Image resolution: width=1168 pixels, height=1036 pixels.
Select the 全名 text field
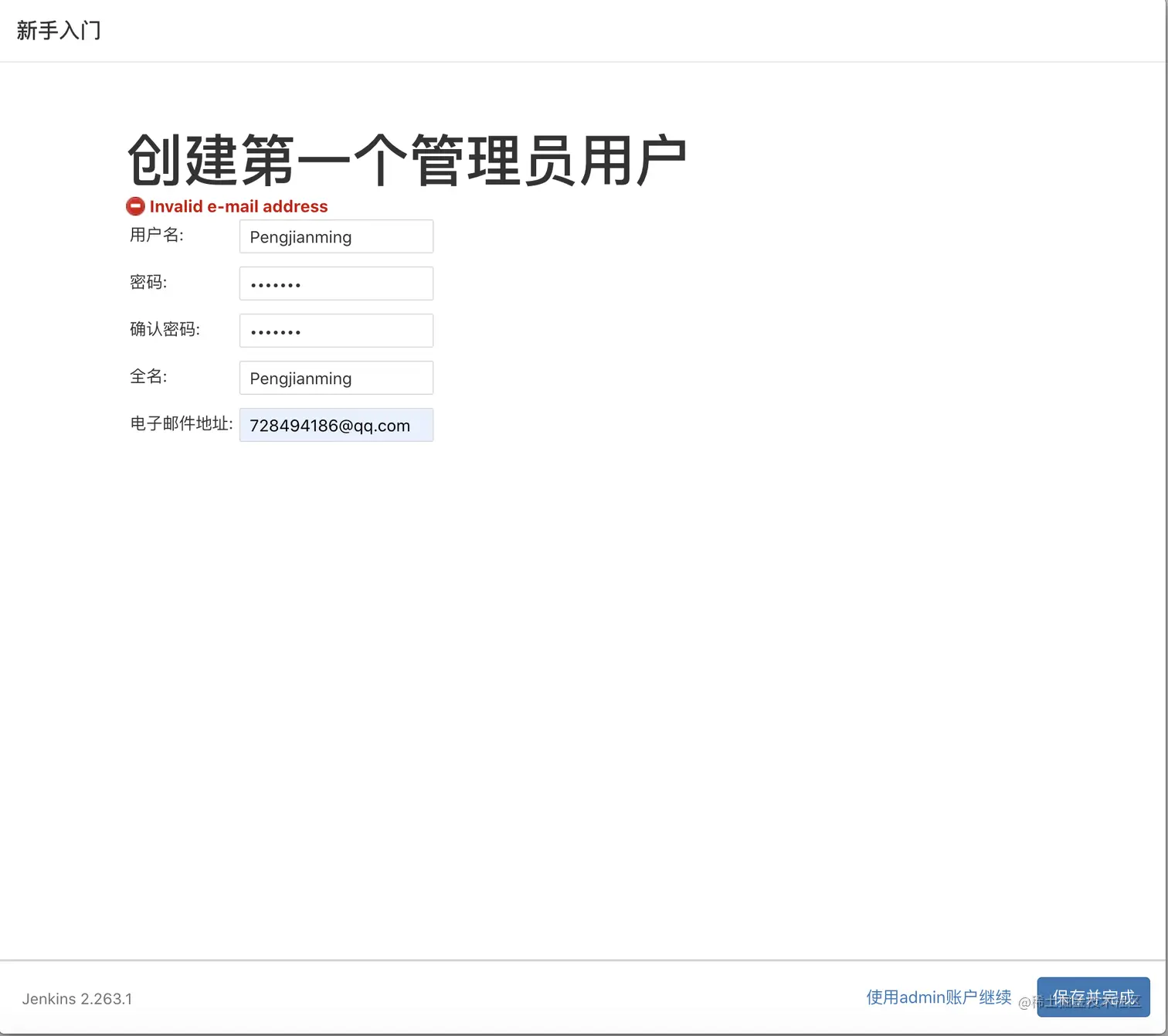pyautogui.click(x=336, y=378)
